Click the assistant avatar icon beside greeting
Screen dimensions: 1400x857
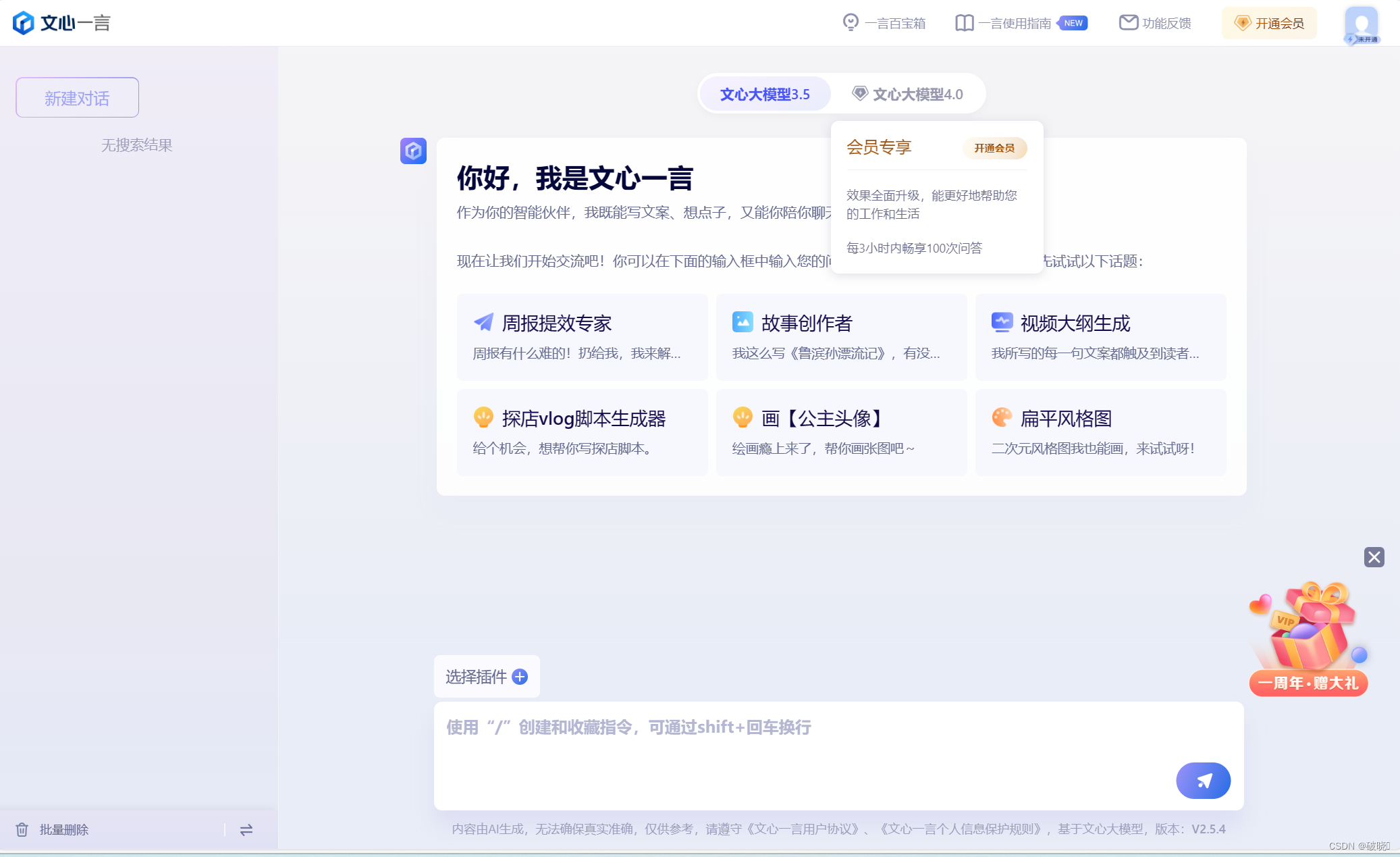coord(413,151)
